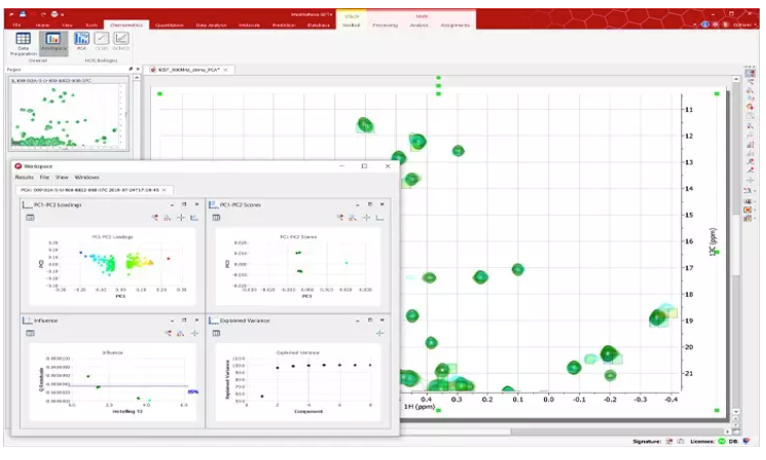Toggle the Workspace button in the ribbon
This screenshot has width=766, height=460.
coord(53,42)
